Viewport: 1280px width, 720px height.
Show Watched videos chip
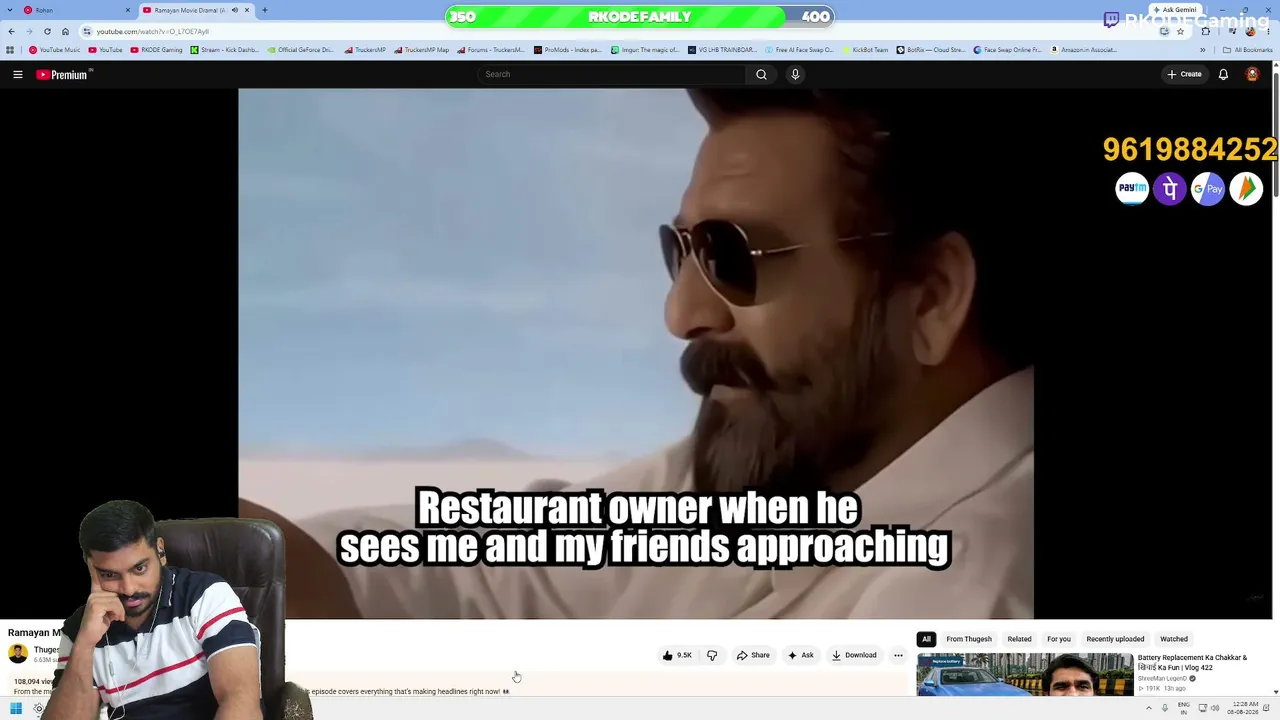point(1174,639)
